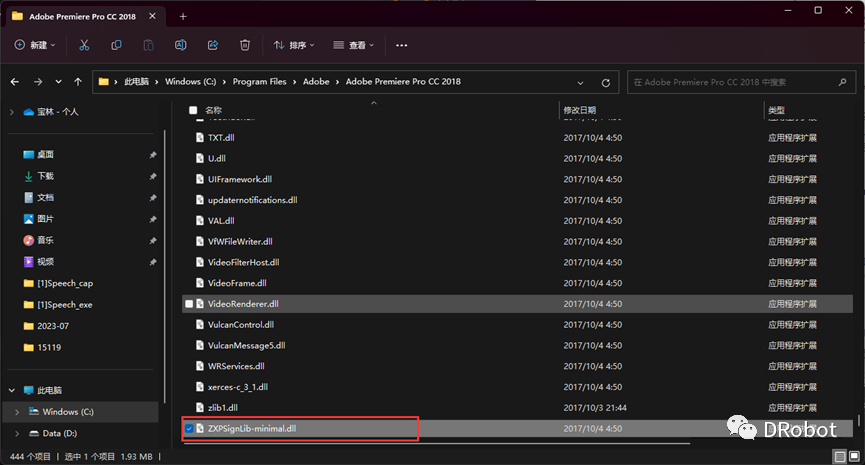
Task: Click the file list vertical scrollbar
Action: pos(858,420)
